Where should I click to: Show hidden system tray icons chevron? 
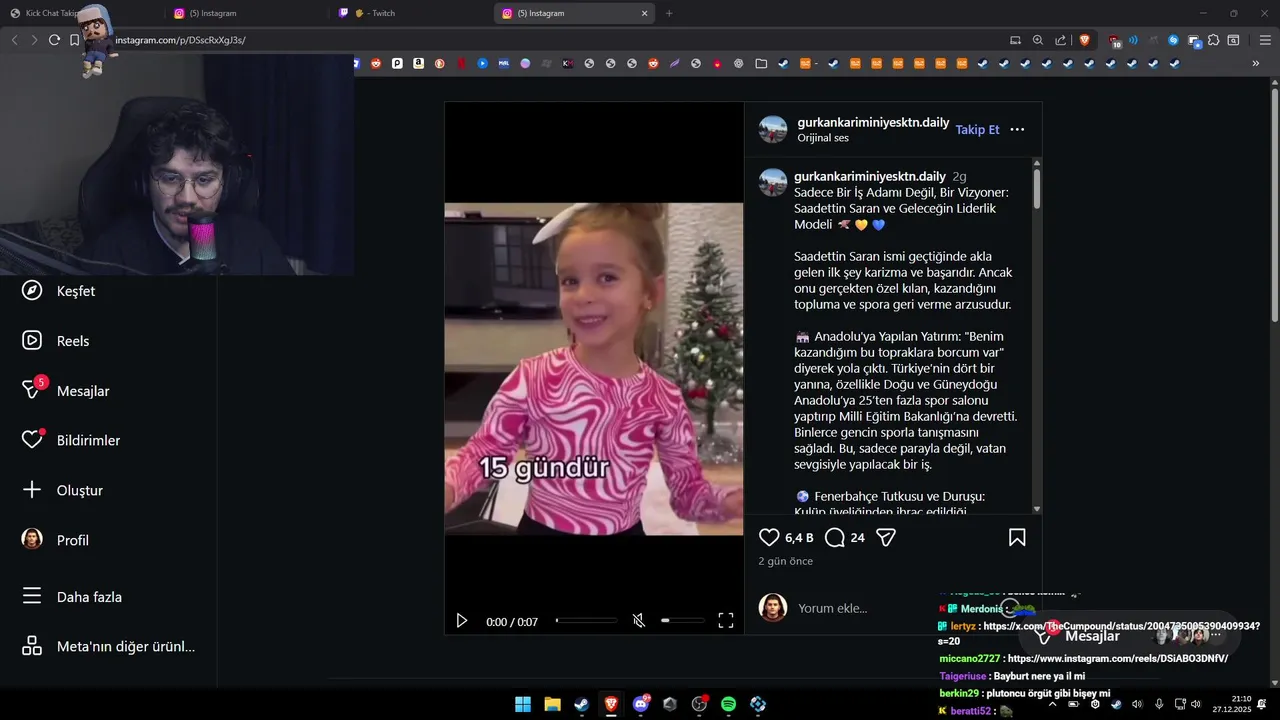tap(1053, 704)
